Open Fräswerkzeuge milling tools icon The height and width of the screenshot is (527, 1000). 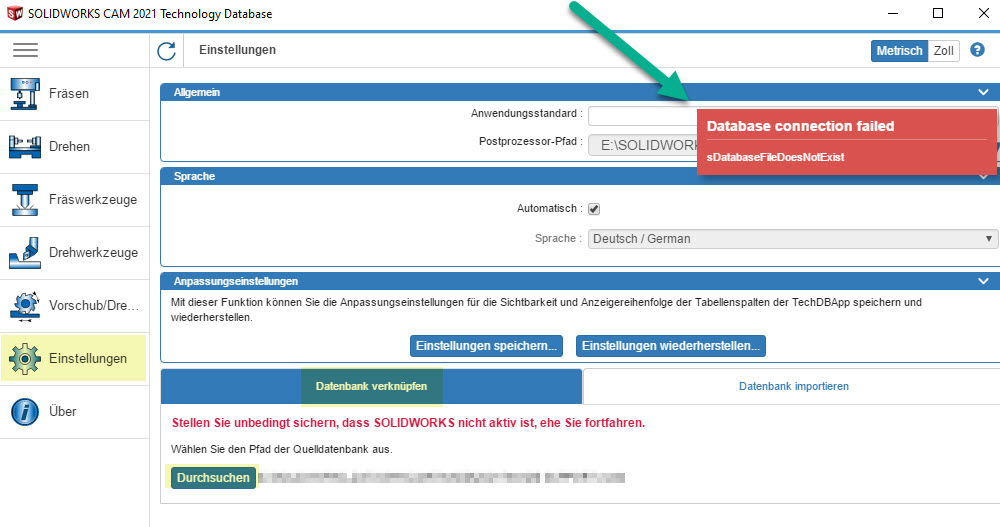25,200
